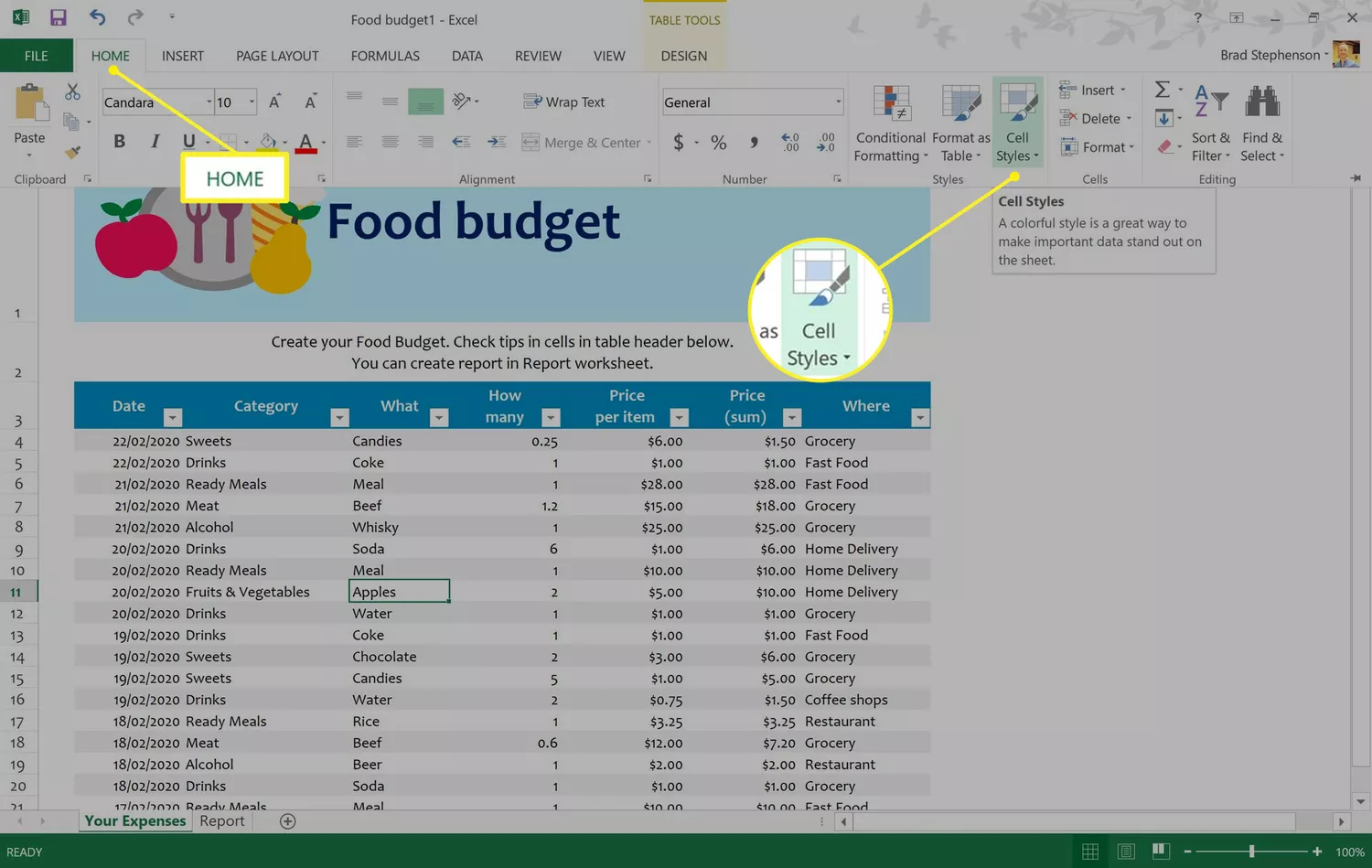Switch to the Report worksheet
The height and width of the screenshot is (868, 1372).
[x=222, y=820]
